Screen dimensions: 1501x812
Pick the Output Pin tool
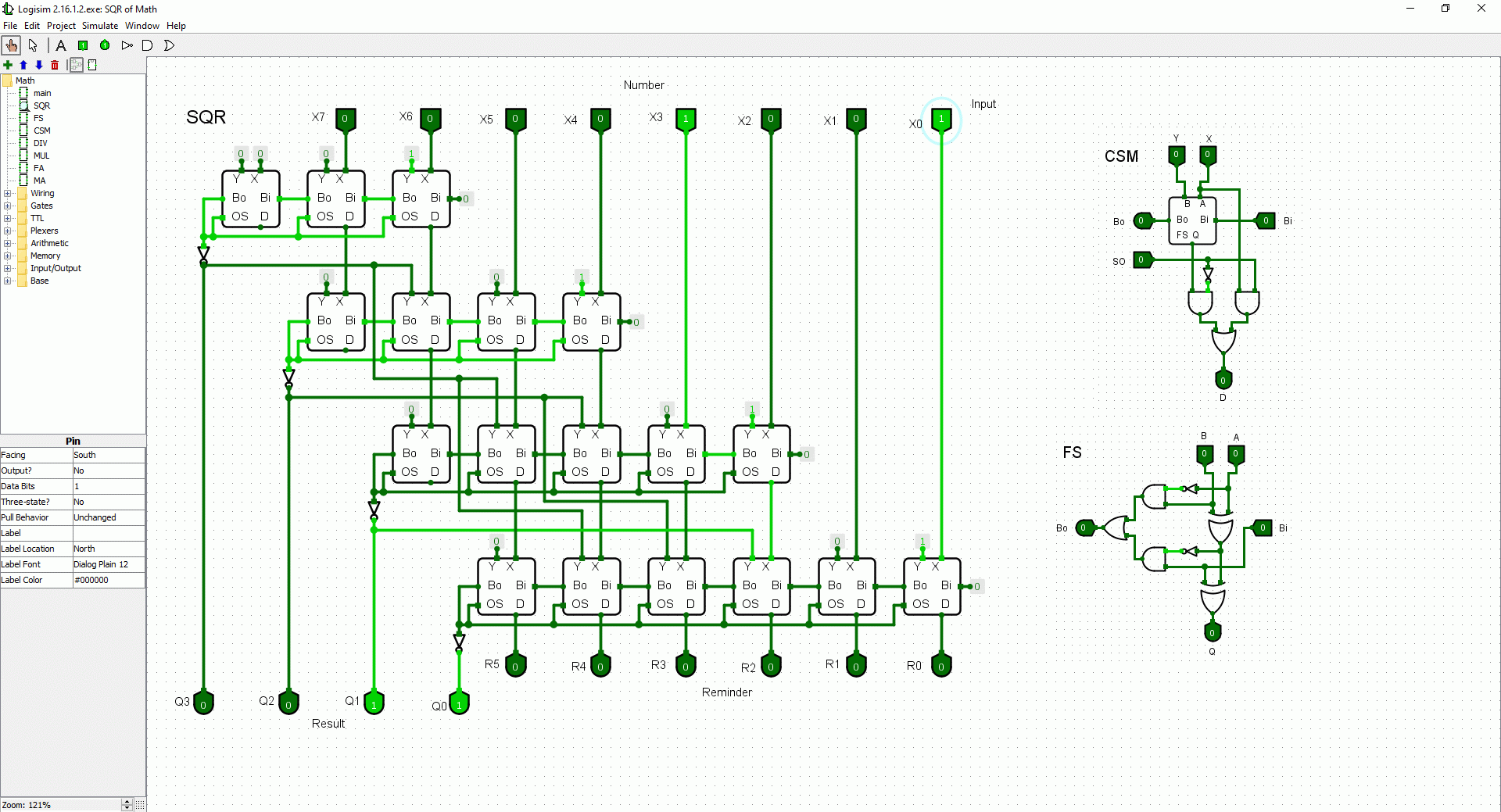pos(105,45)
